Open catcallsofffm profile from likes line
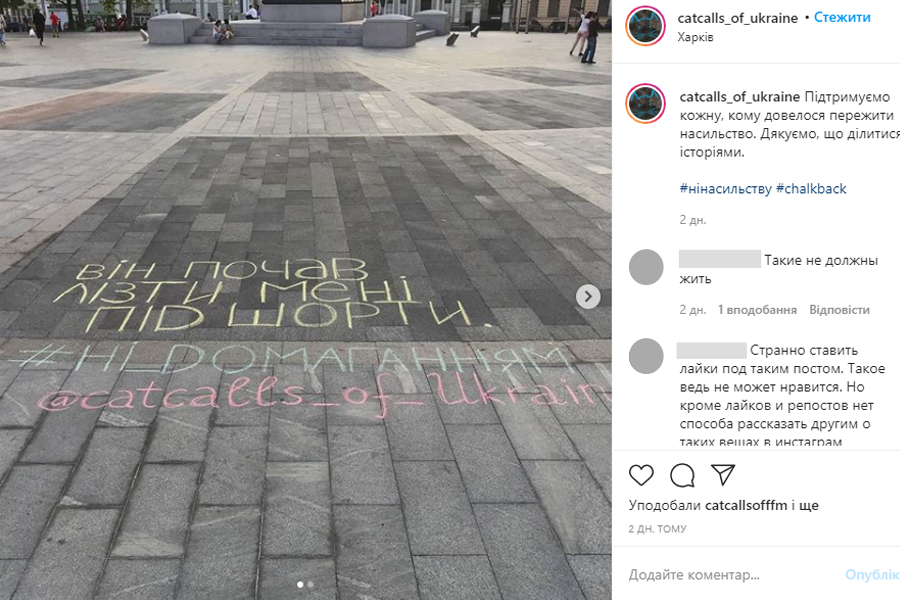 [746, 505]
